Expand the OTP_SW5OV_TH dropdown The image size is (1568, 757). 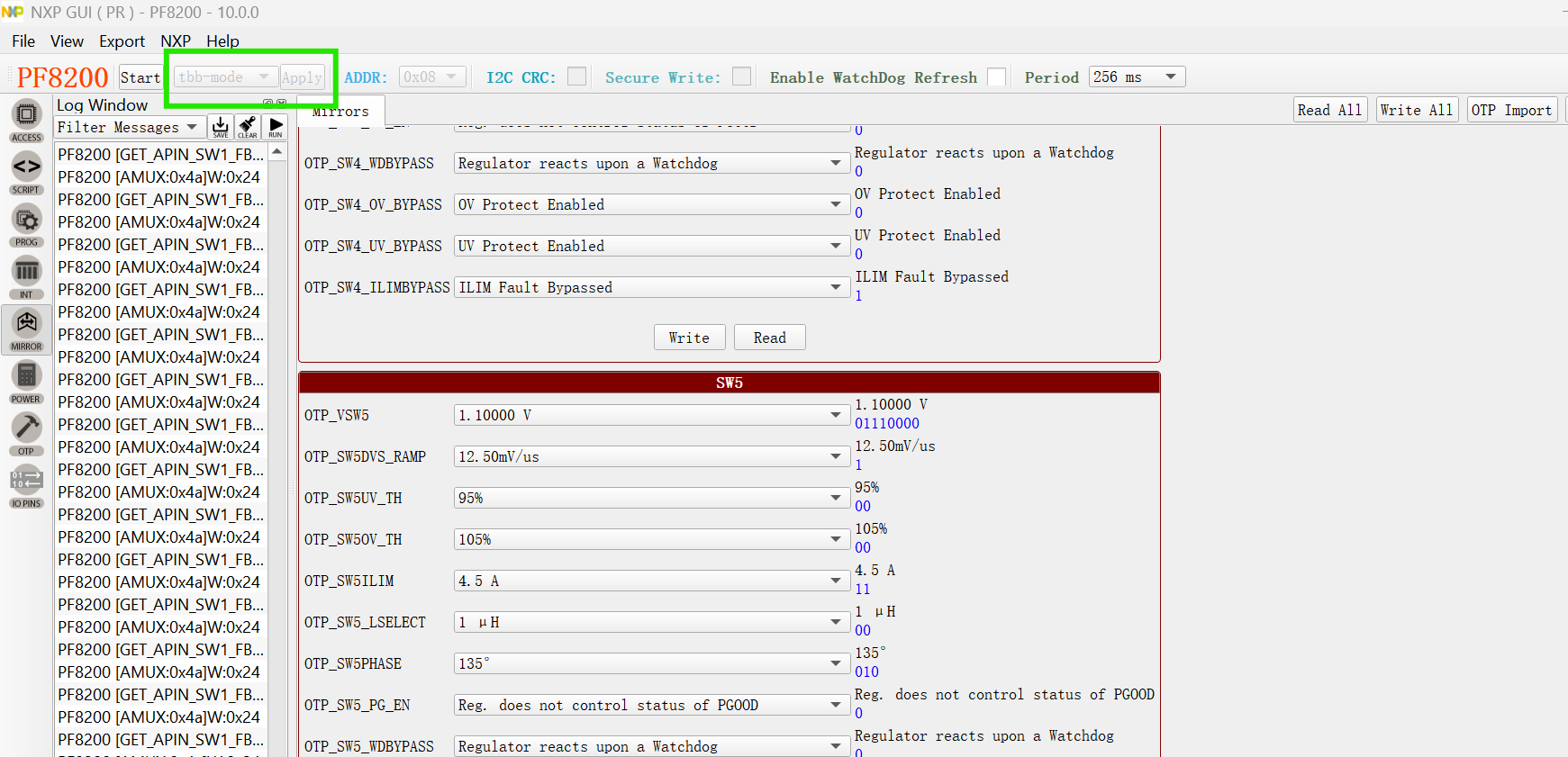tap(651, 539)
